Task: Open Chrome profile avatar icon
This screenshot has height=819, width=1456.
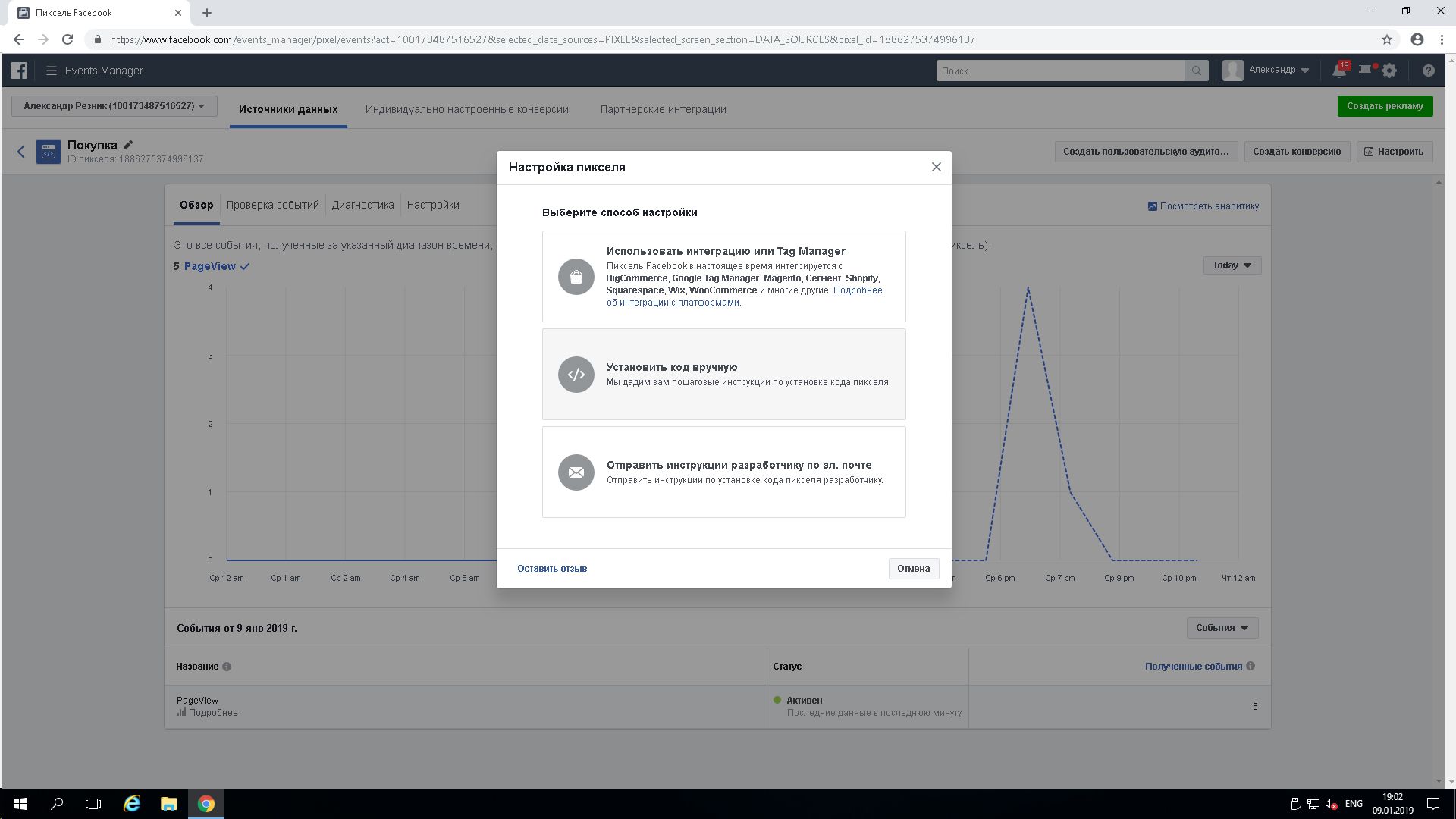Action: pyautogui.click(x=1417, y=39)
